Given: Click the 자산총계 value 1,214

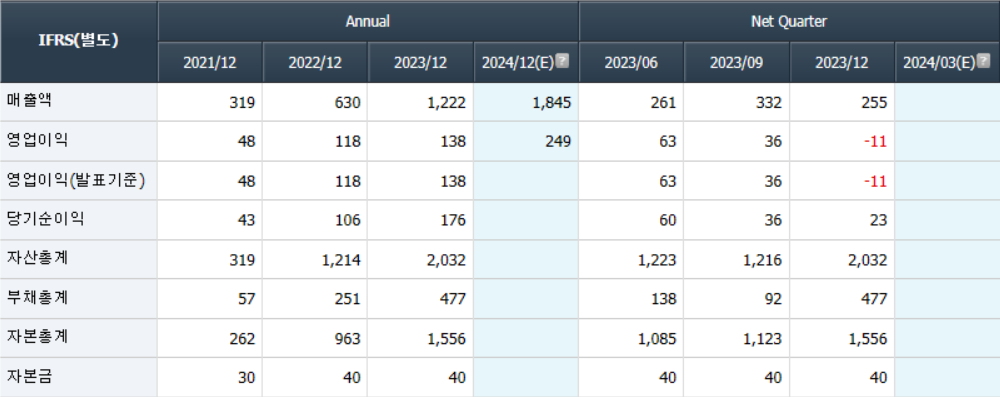Looking at the screenshot, I should (342, 260).
